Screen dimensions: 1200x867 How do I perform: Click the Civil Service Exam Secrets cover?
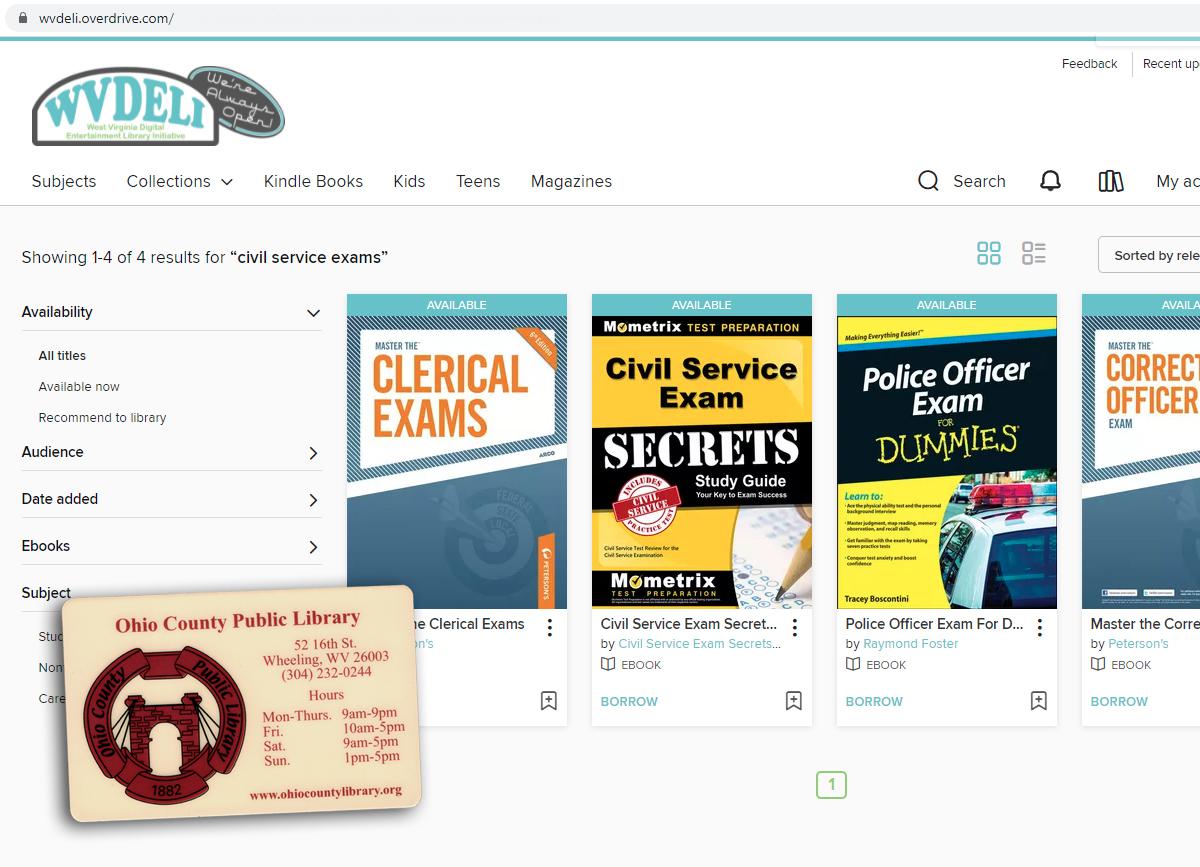click(x=702, y=462)
